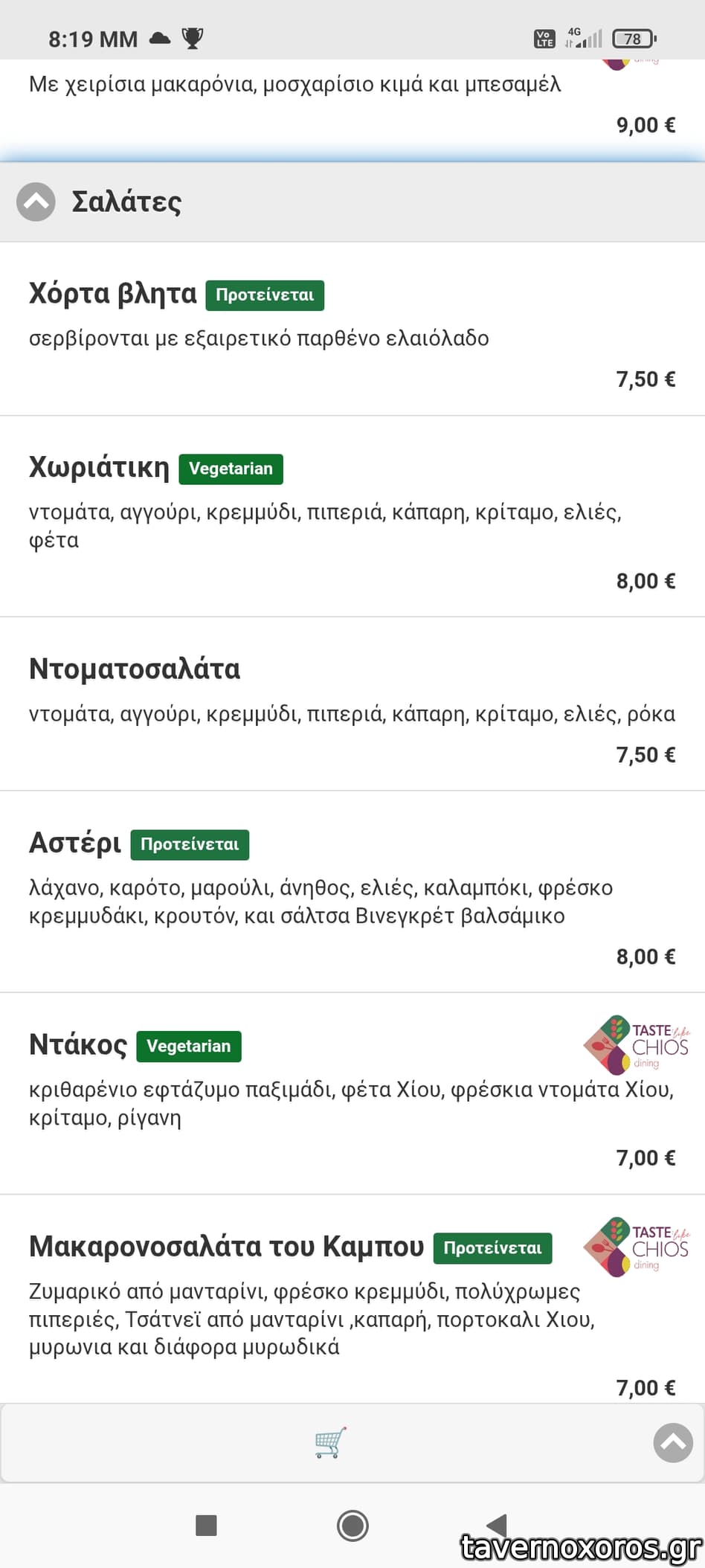Screen dimensions: 705x1568
Task: Select the Χωριάτικη salad item
Action: click(100, 468)
